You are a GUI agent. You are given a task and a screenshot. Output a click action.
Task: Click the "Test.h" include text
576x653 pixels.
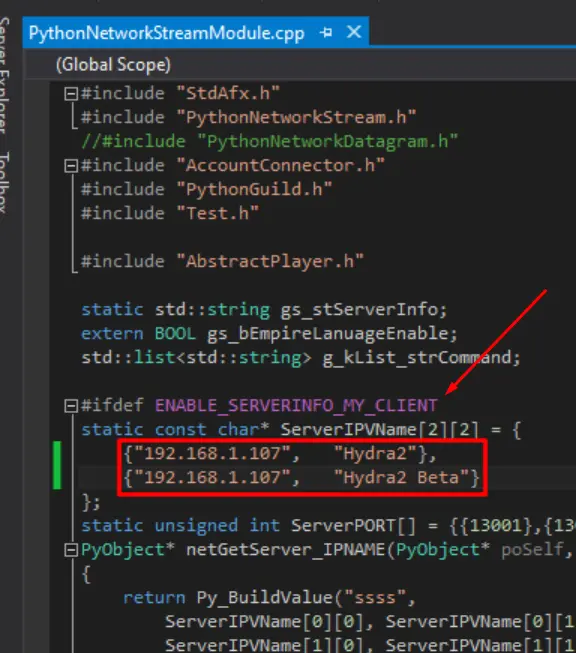pos(217,214)
